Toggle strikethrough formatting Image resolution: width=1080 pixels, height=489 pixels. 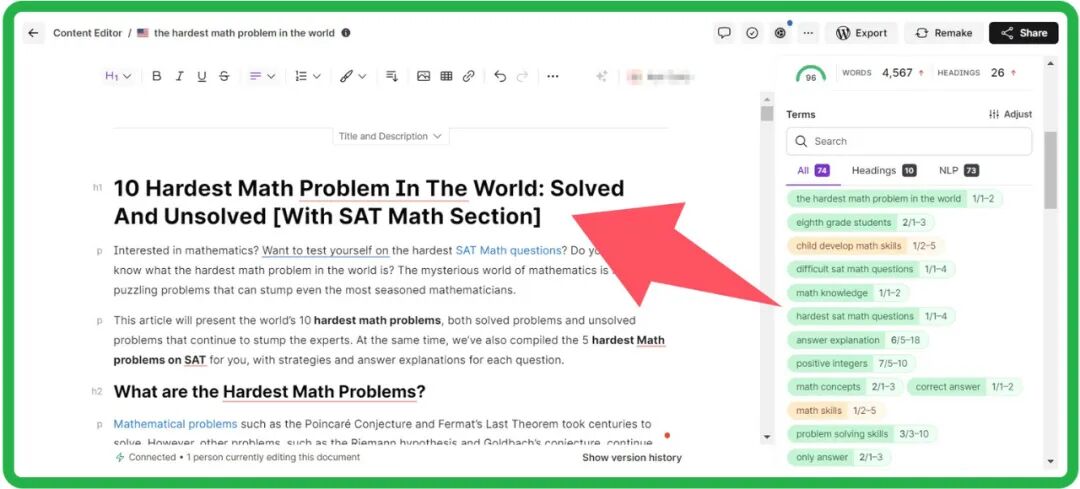224,76
